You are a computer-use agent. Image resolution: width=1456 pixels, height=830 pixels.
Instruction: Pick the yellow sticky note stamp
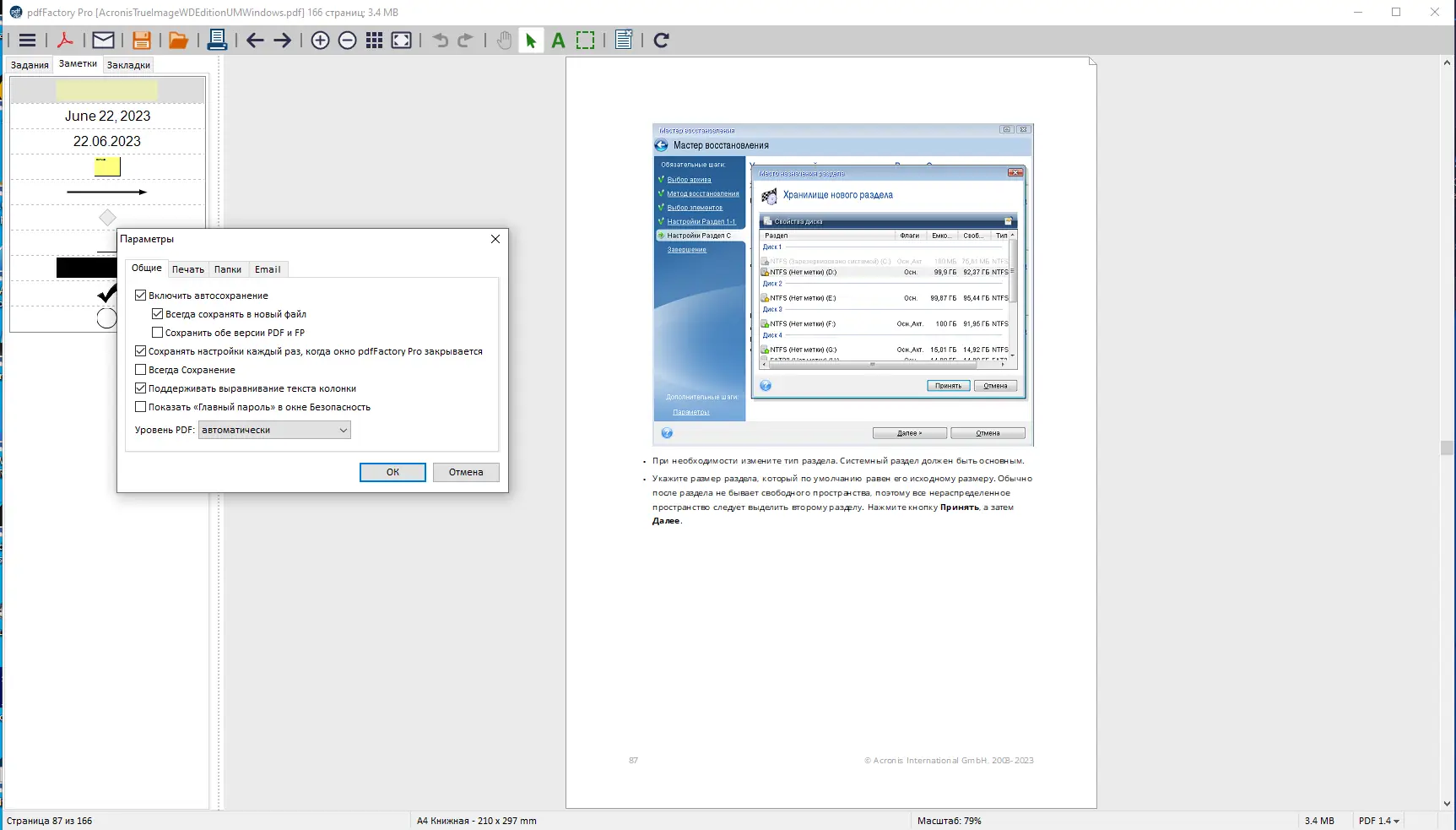[107, 166]
